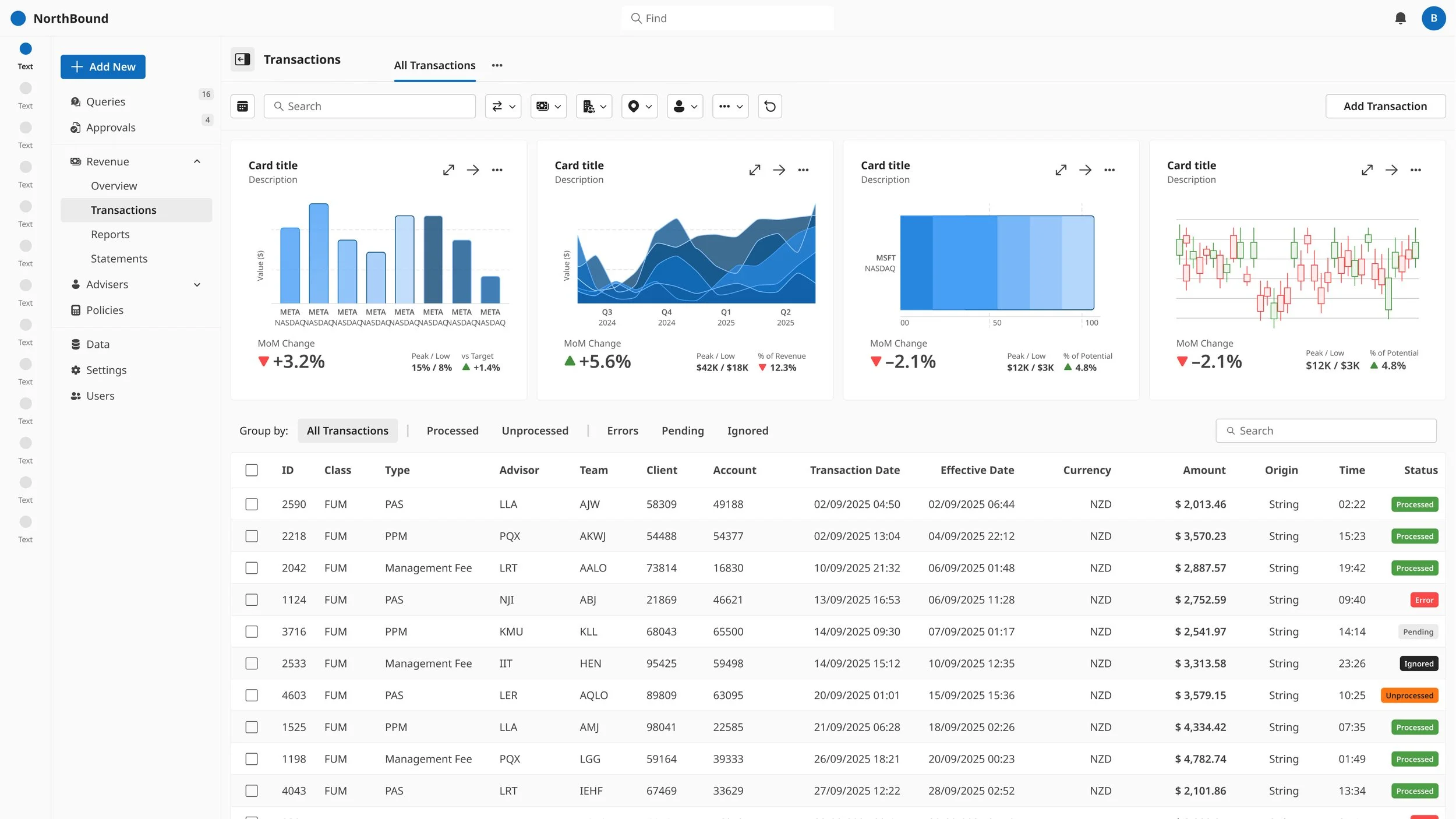Collapse the Revenue section
This screenshot has width=1456, height=819.
tap(197, 161)
